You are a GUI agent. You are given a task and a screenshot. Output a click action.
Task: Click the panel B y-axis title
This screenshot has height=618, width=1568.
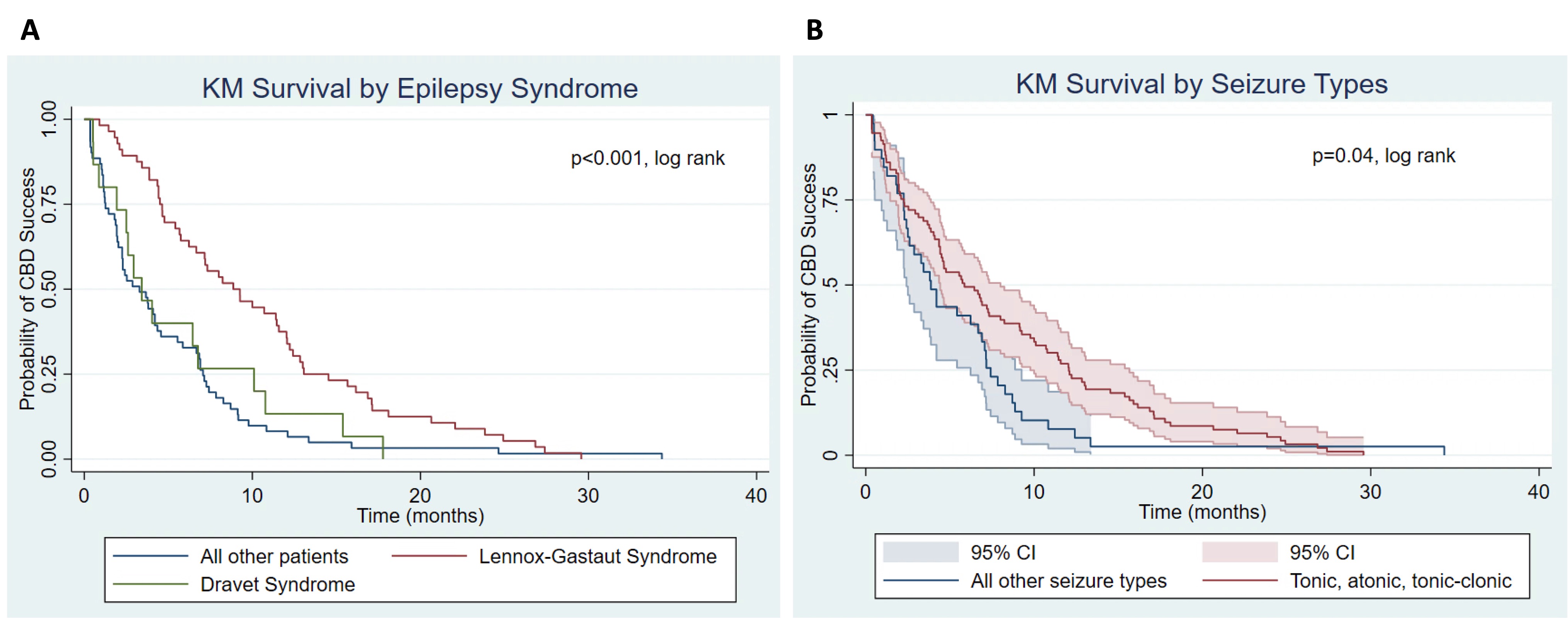click(808, 285)
